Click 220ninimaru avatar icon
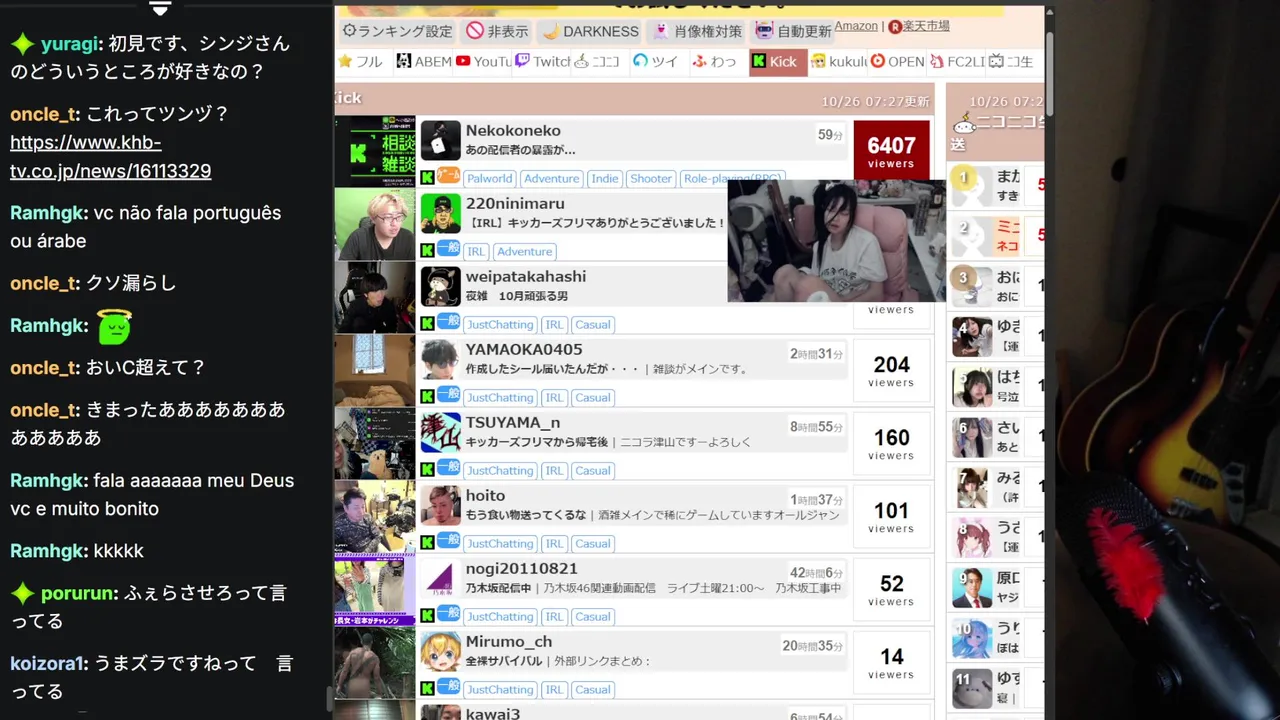 (440, 214)
